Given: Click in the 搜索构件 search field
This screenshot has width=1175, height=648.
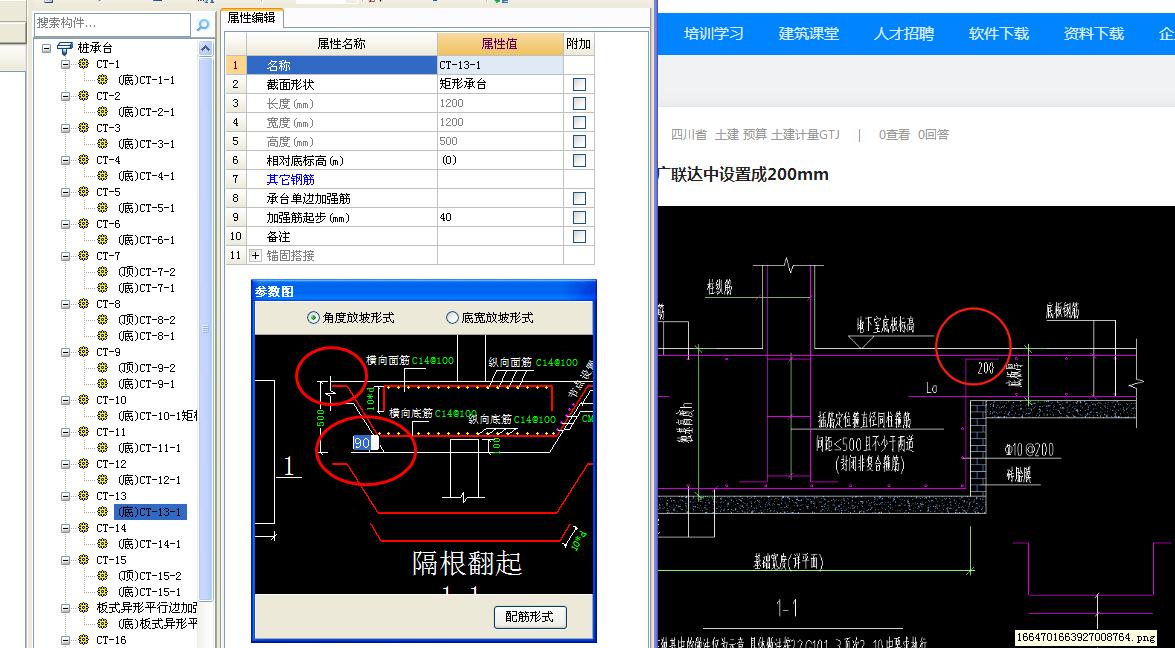Looking at the screenshot, I should pos(113,24).
